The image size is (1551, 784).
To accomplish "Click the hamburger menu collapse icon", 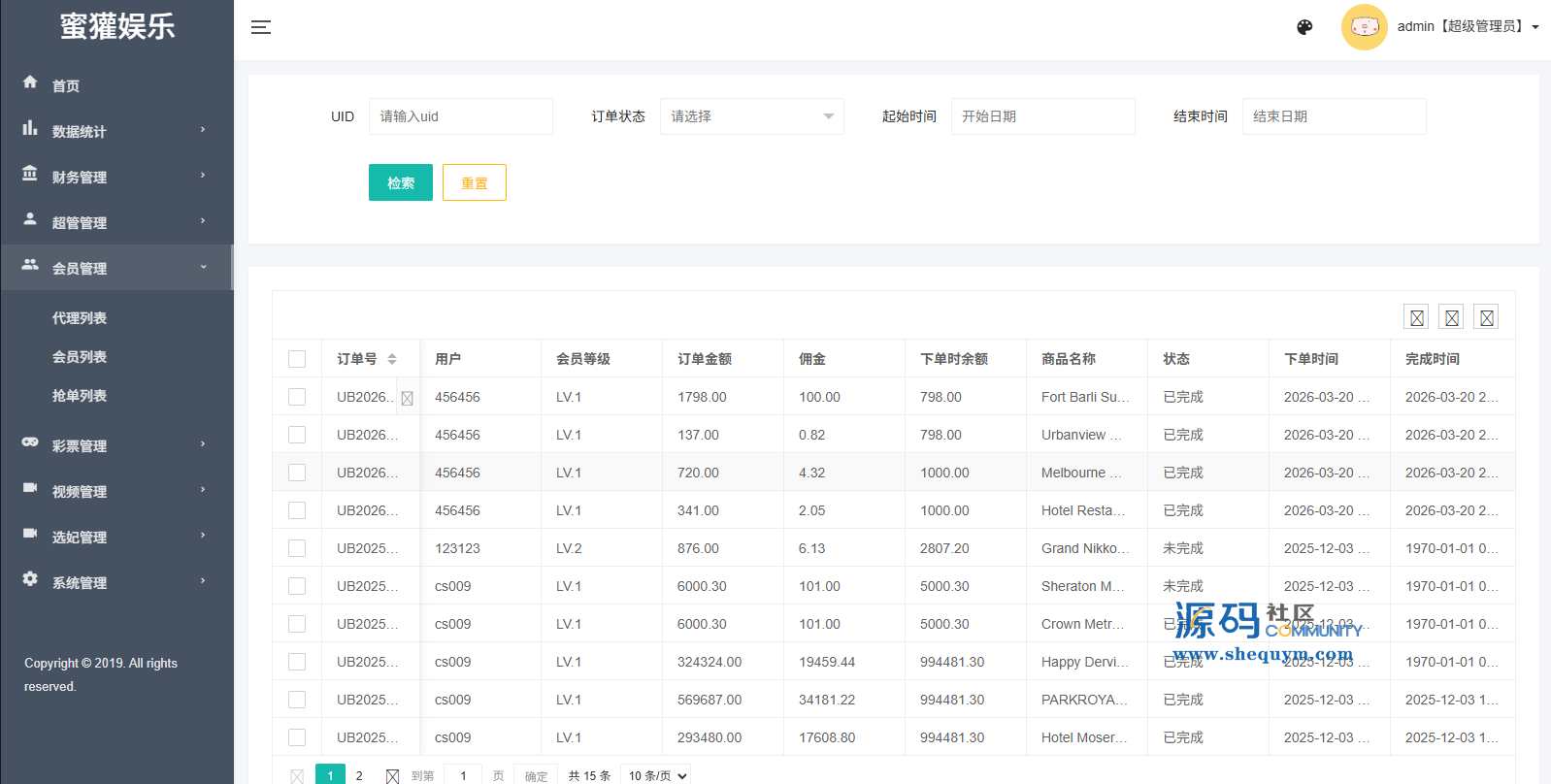I will tap(260, 27).
